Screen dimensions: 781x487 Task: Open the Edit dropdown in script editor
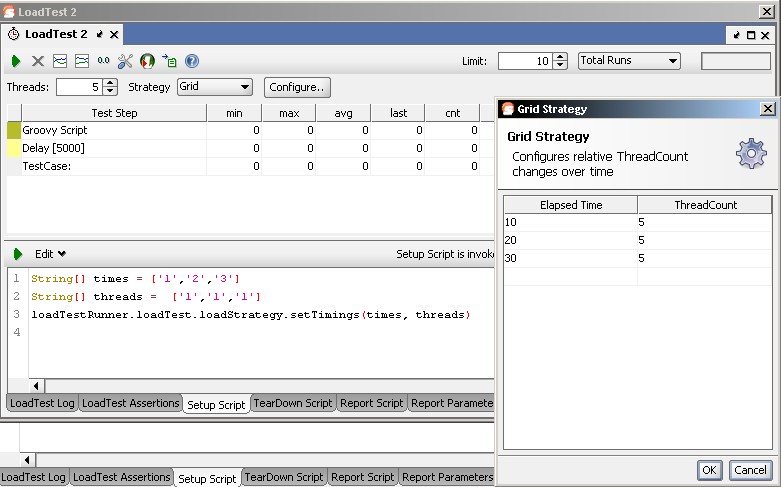50,254
